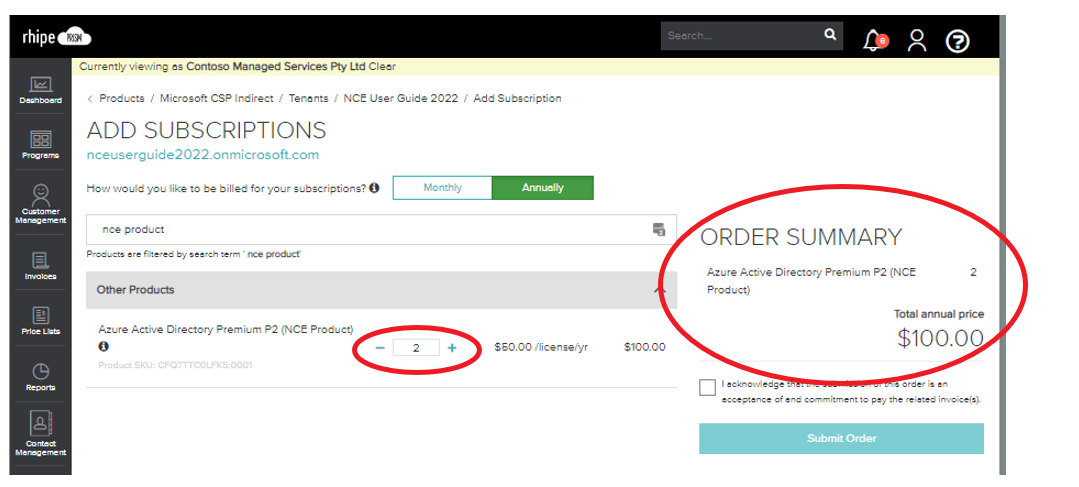The height and width of the screenshot is (487, 1079).
Task: Decrease license quantity with minus button
Action: [x=380, y=348]
